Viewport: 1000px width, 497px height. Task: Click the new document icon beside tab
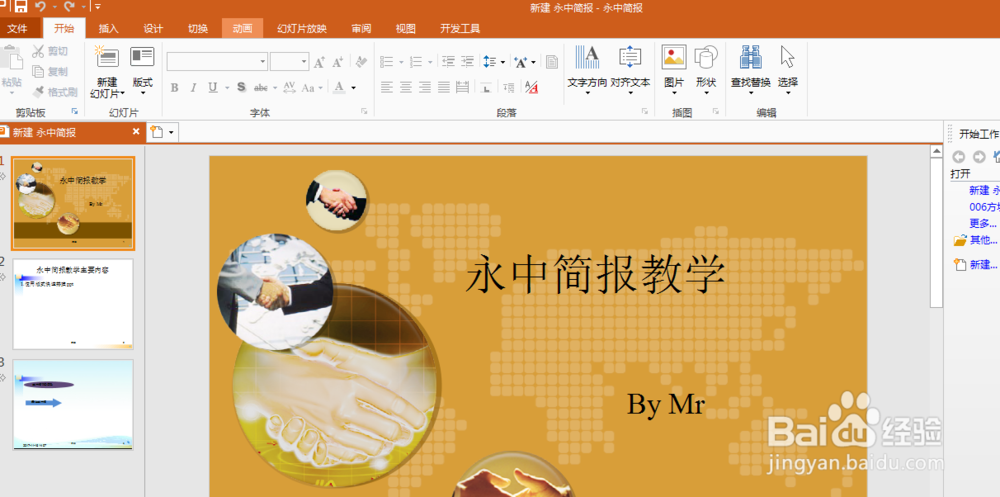click(157, 132)
